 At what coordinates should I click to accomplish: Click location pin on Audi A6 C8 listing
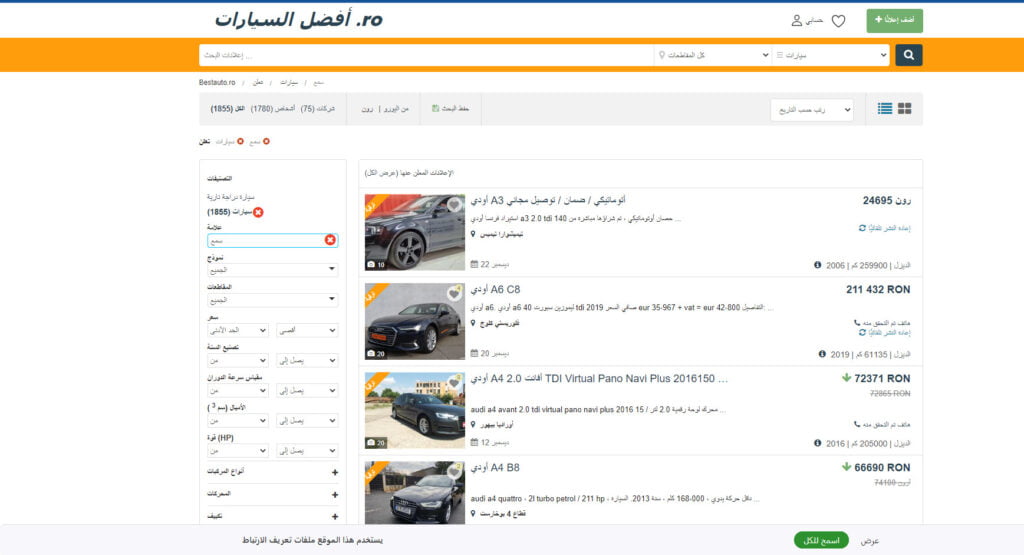[x=473, y=323]
